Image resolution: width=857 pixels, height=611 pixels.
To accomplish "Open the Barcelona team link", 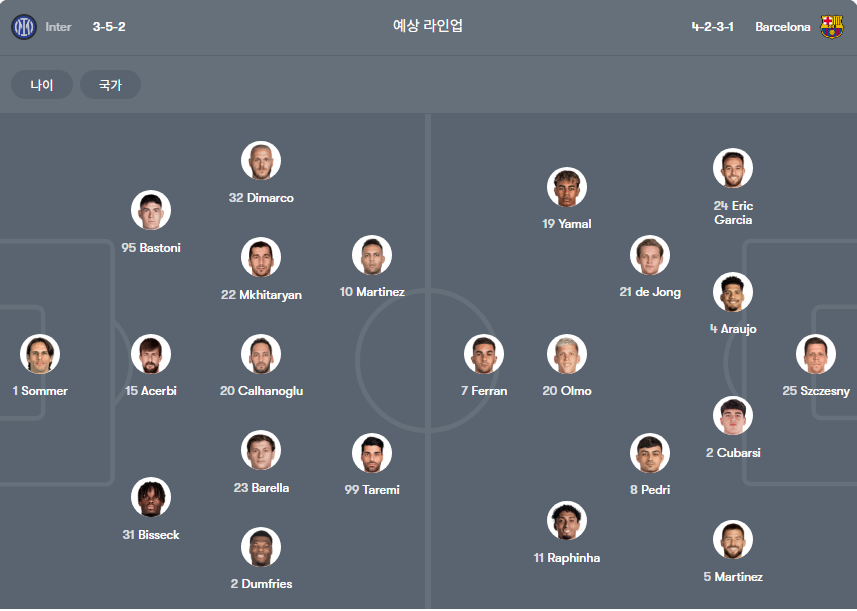I will point(782,27).
